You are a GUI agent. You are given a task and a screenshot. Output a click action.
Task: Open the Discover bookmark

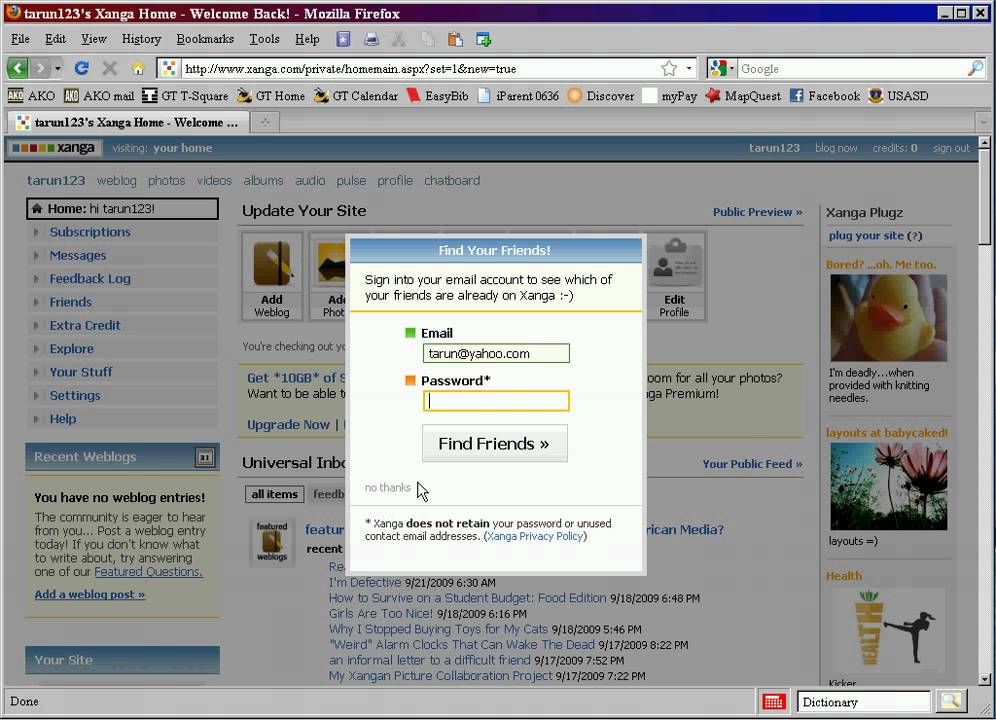coord(601,96)
